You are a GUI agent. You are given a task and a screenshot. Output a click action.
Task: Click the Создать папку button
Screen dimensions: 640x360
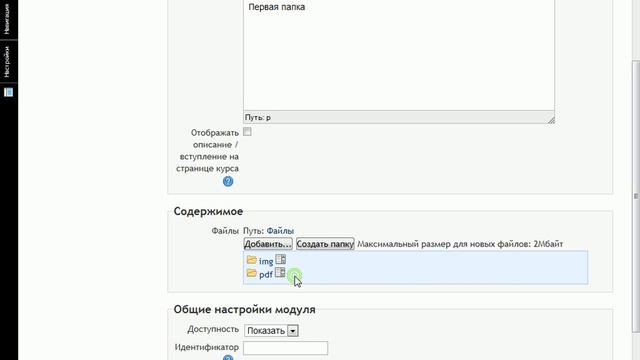tap(325, 244)
